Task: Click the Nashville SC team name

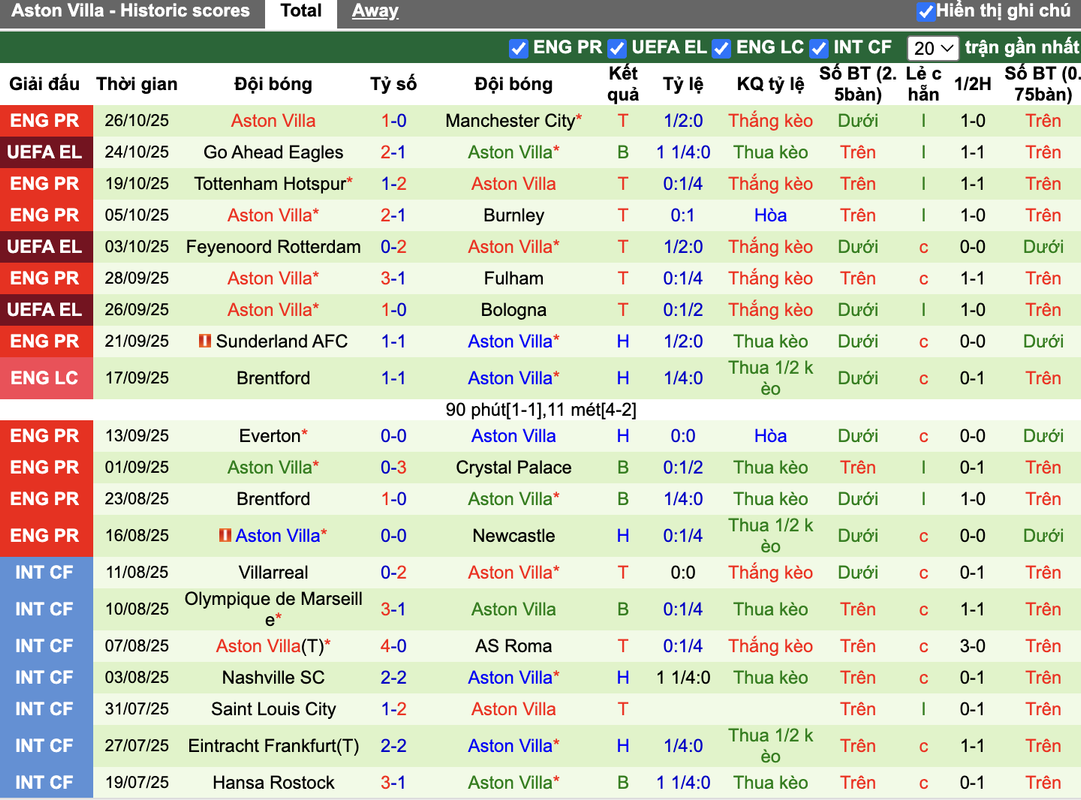Action: 273,678
